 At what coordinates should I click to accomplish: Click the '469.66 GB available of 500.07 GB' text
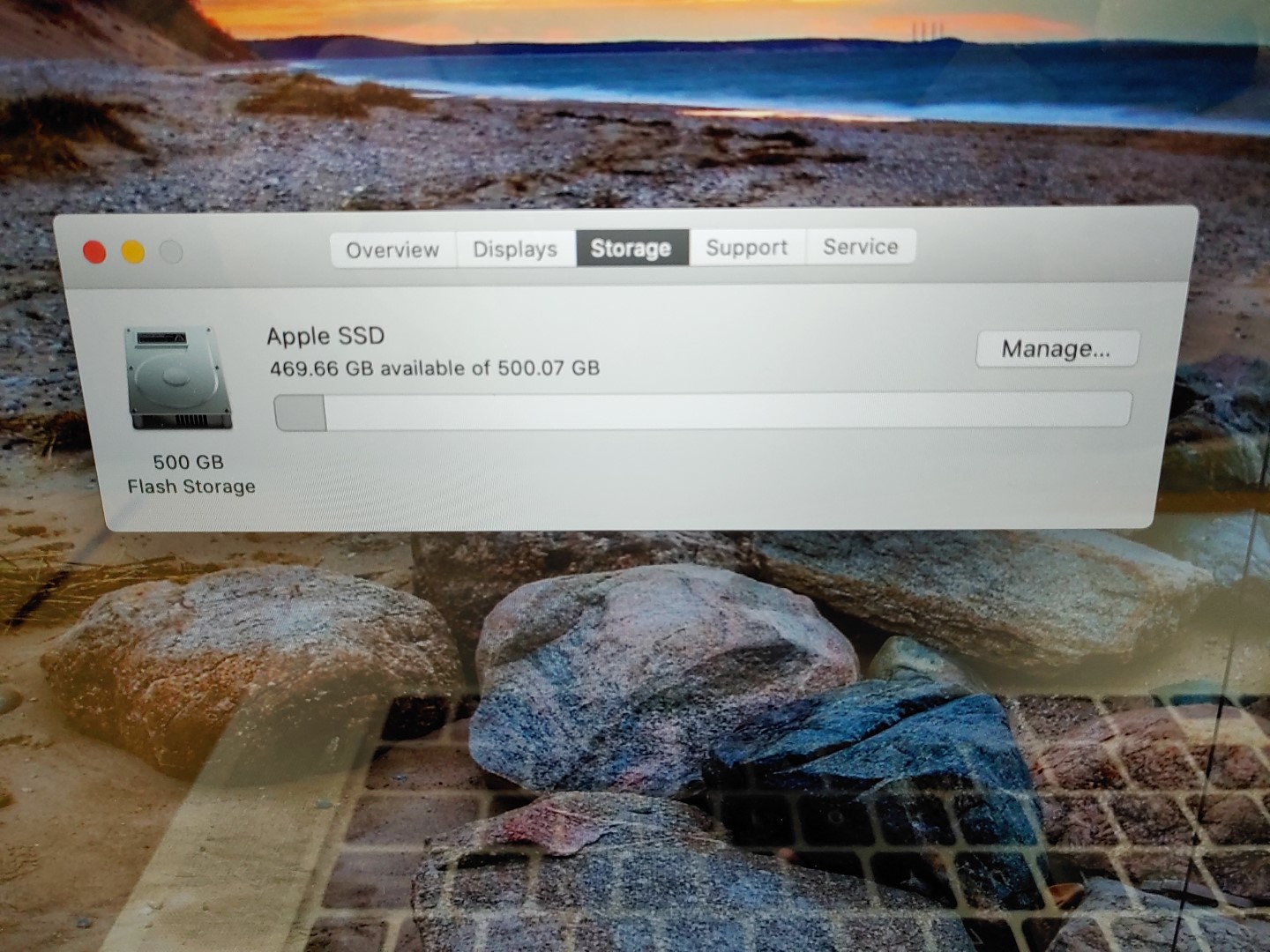435,368
